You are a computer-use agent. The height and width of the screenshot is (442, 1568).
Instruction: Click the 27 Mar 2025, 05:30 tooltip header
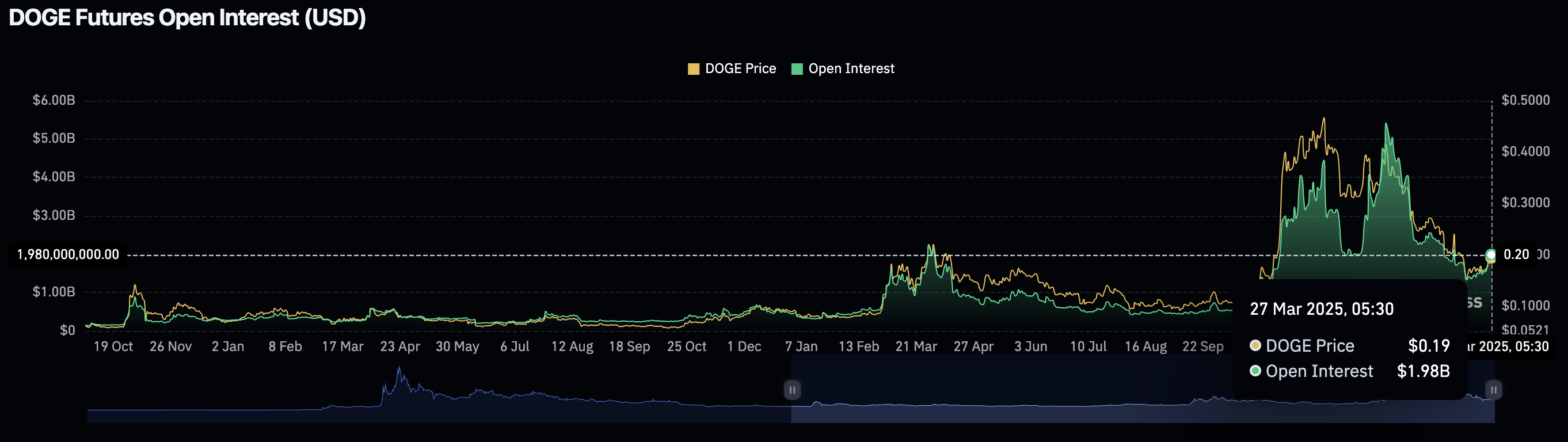[x=1322, y=309]
